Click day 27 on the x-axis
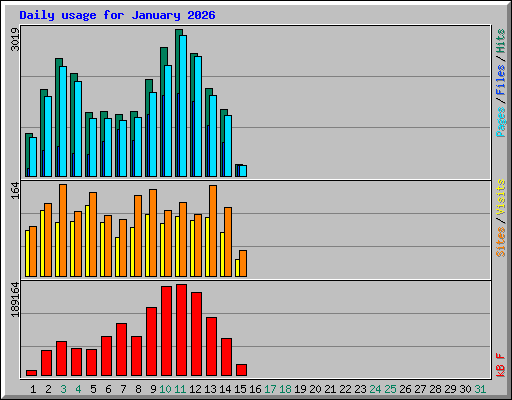The height and width of the screenshot is (400, 512). pos(420,389)
